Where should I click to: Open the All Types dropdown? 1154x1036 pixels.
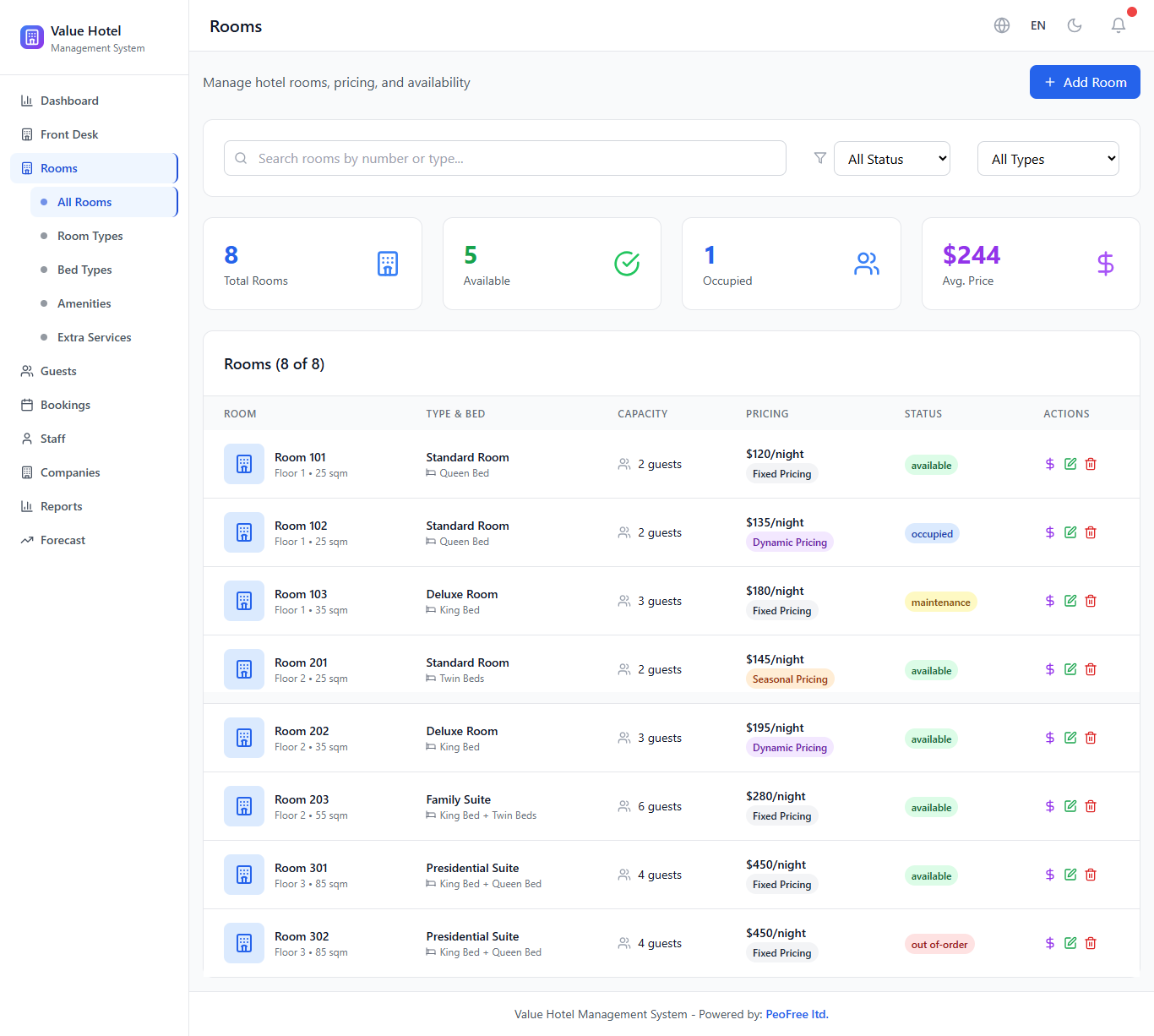pos(1048,159)
